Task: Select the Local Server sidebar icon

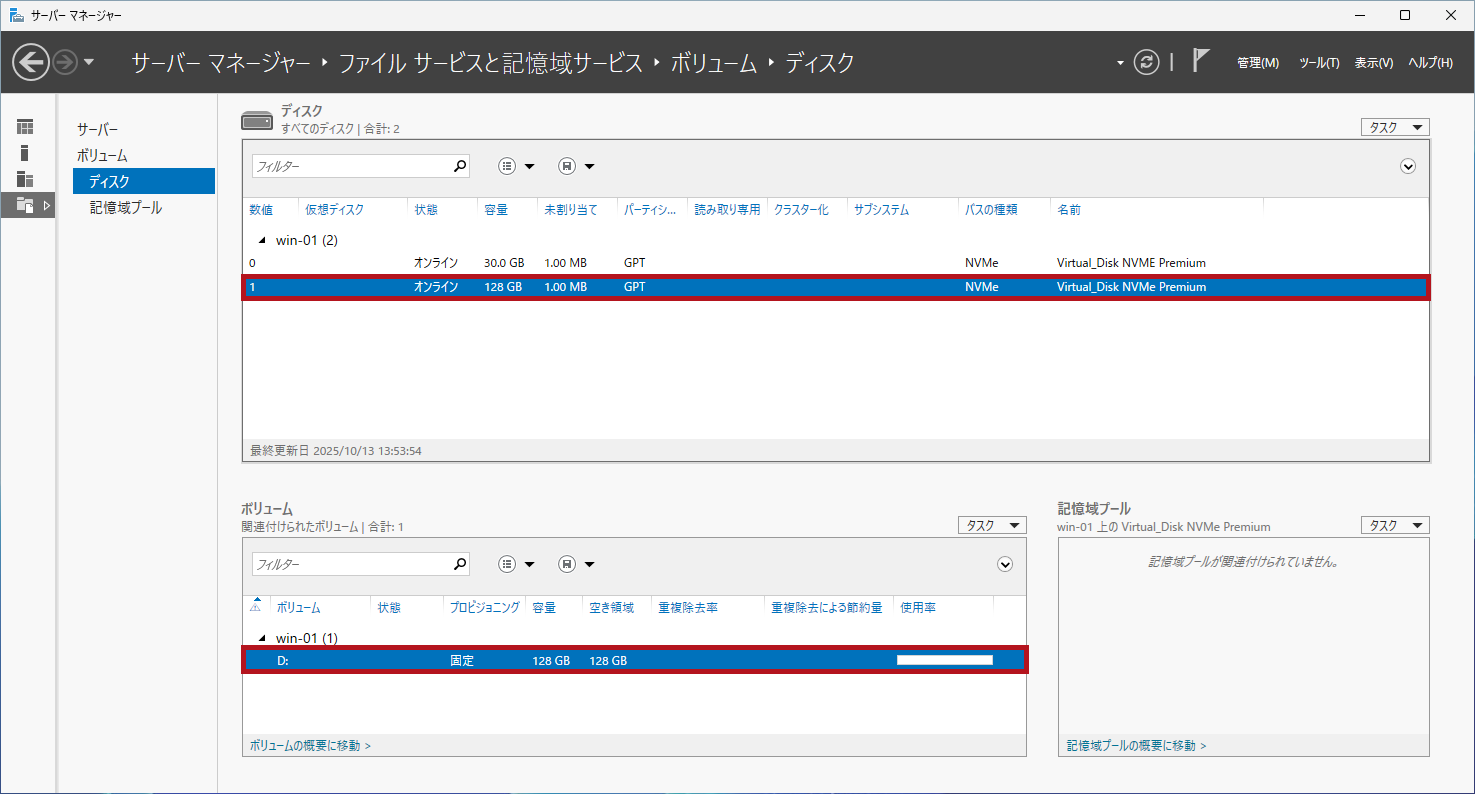Action: click(25, 153)
